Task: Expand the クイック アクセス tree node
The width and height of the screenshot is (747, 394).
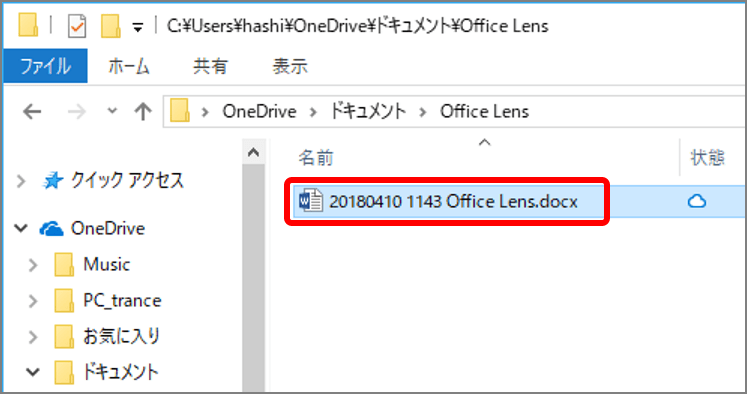Action: tap(21, 181)
